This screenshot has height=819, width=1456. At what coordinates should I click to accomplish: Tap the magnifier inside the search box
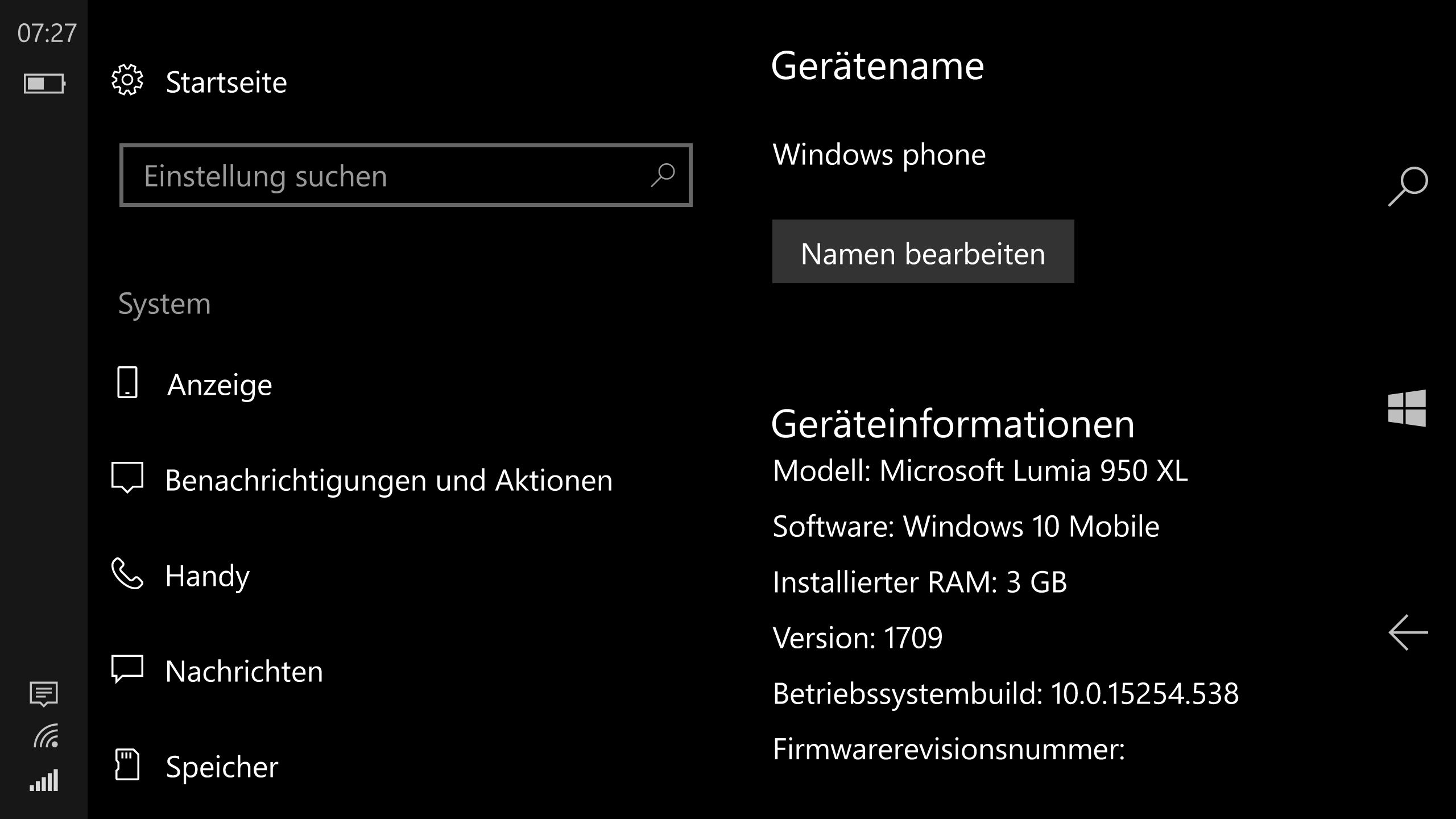coord(663,175)
